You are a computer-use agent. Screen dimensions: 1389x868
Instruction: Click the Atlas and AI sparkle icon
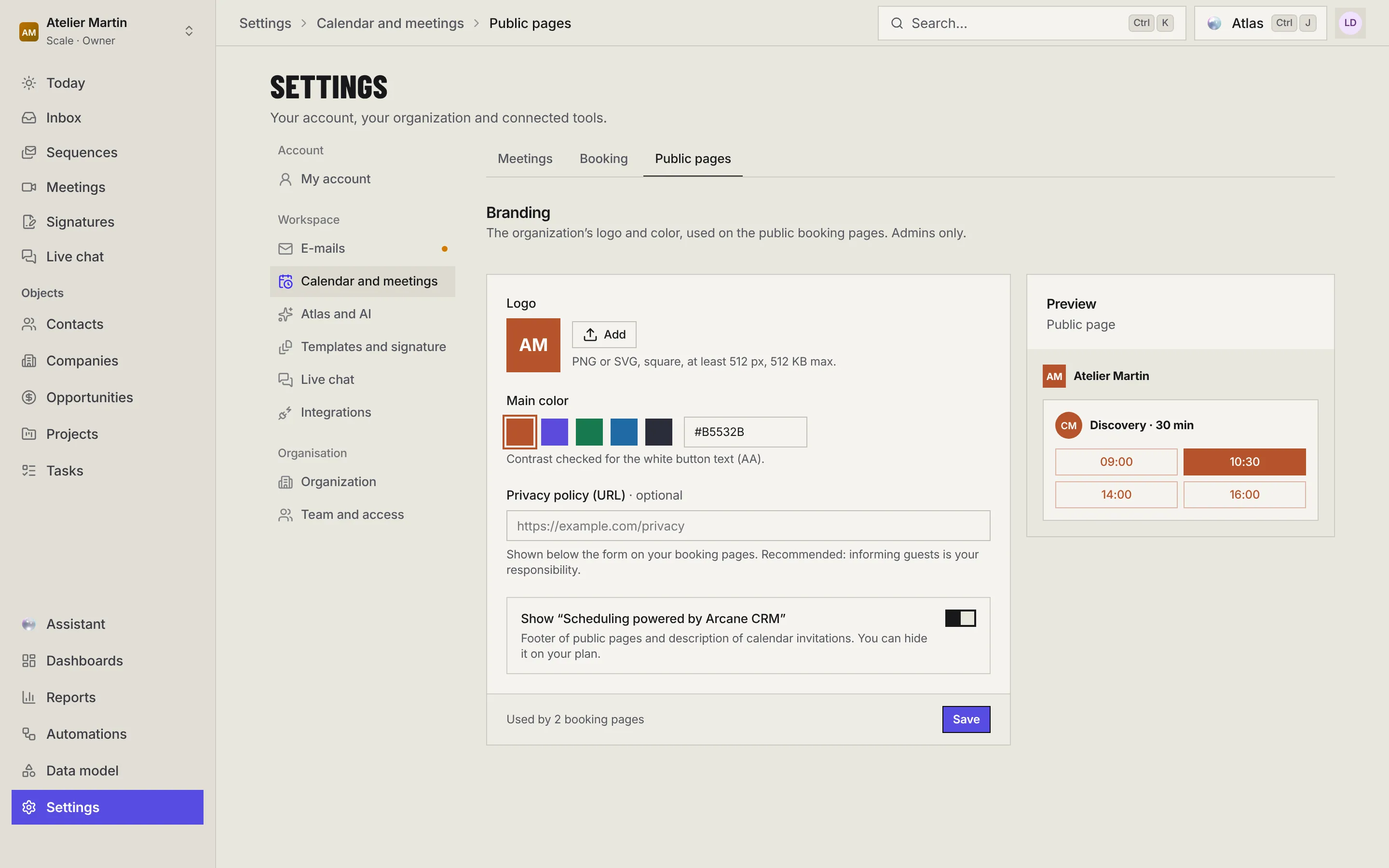tap(285, 314)
